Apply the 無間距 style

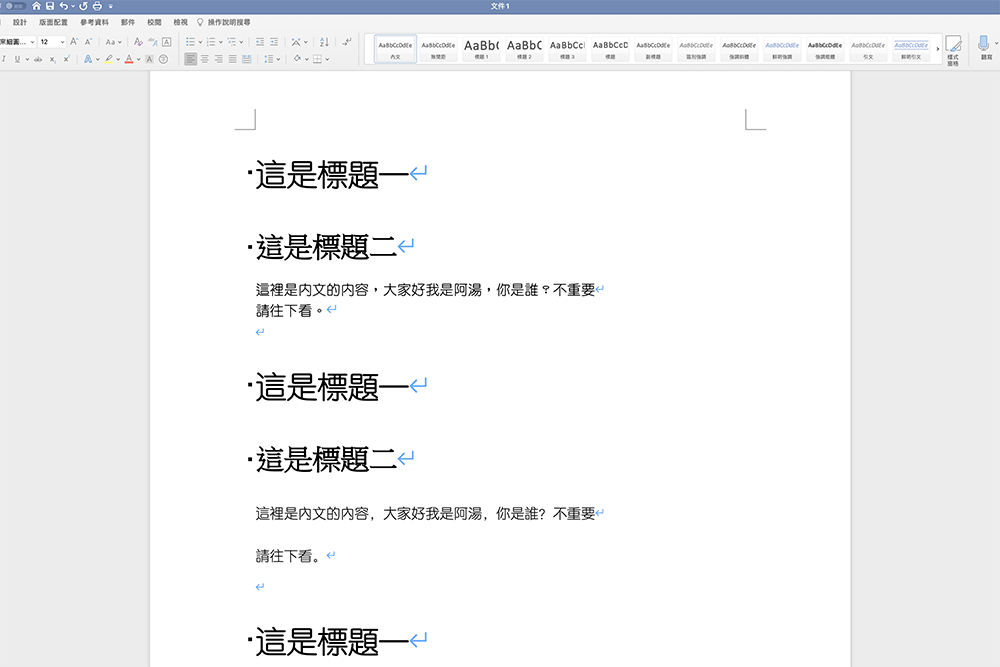(x=437, y=45)
